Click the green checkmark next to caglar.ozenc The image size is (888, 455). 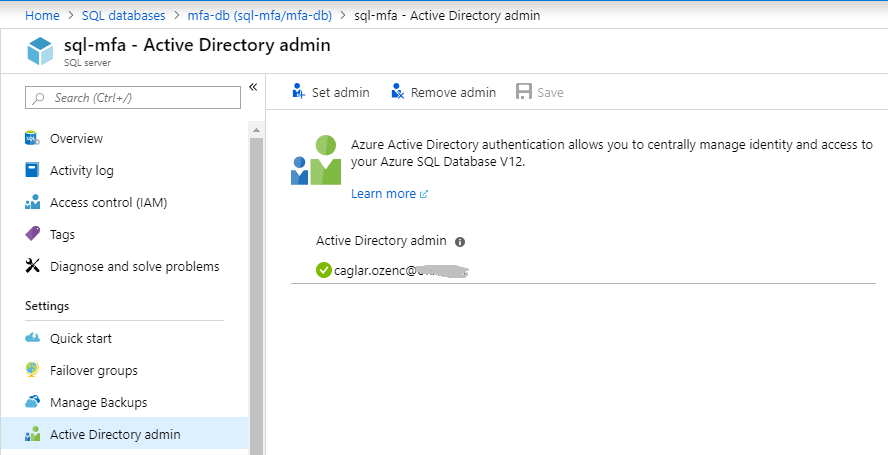(323, 270)
